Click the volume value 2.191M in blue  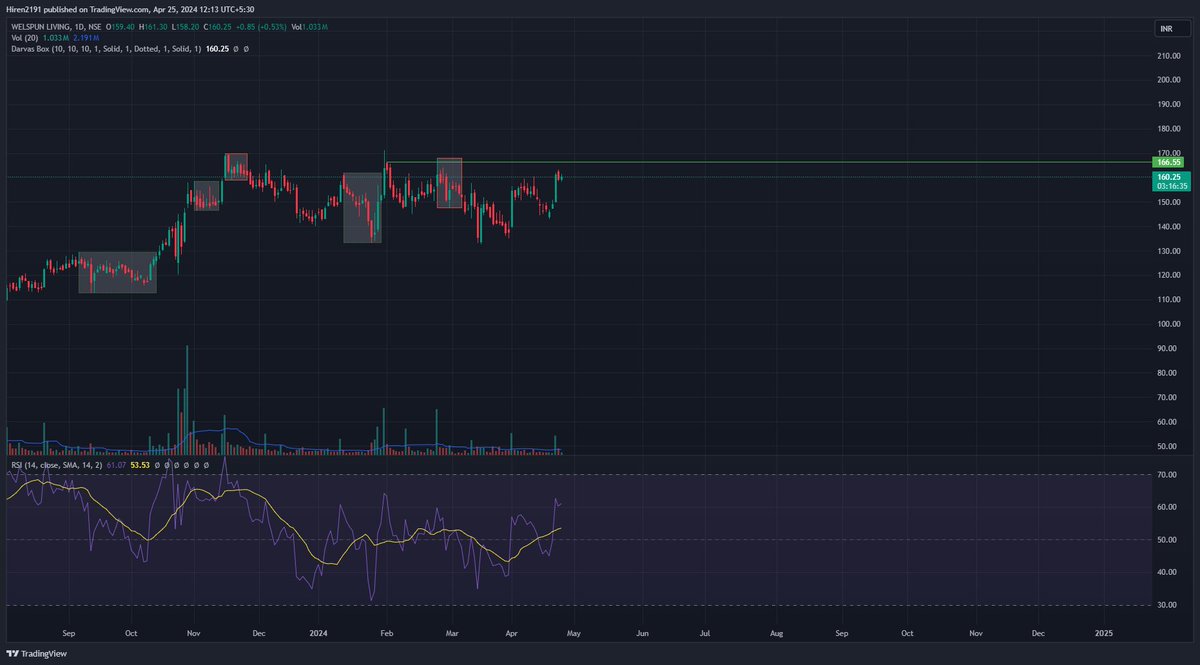pyautogui.click(x=86, y=38)
